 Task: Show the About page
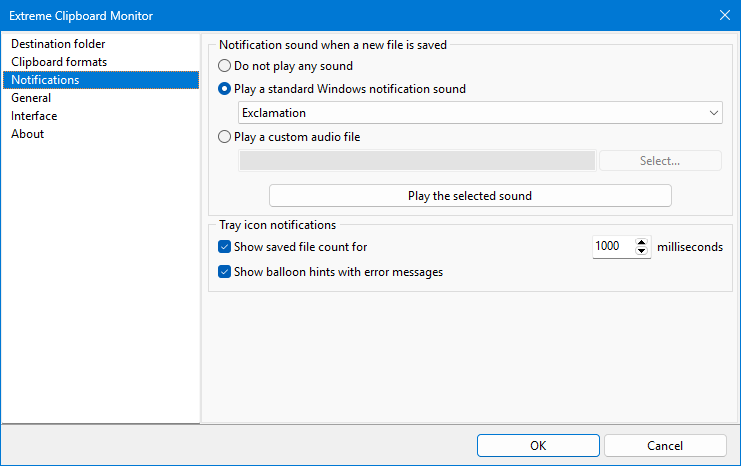point(101,134)
